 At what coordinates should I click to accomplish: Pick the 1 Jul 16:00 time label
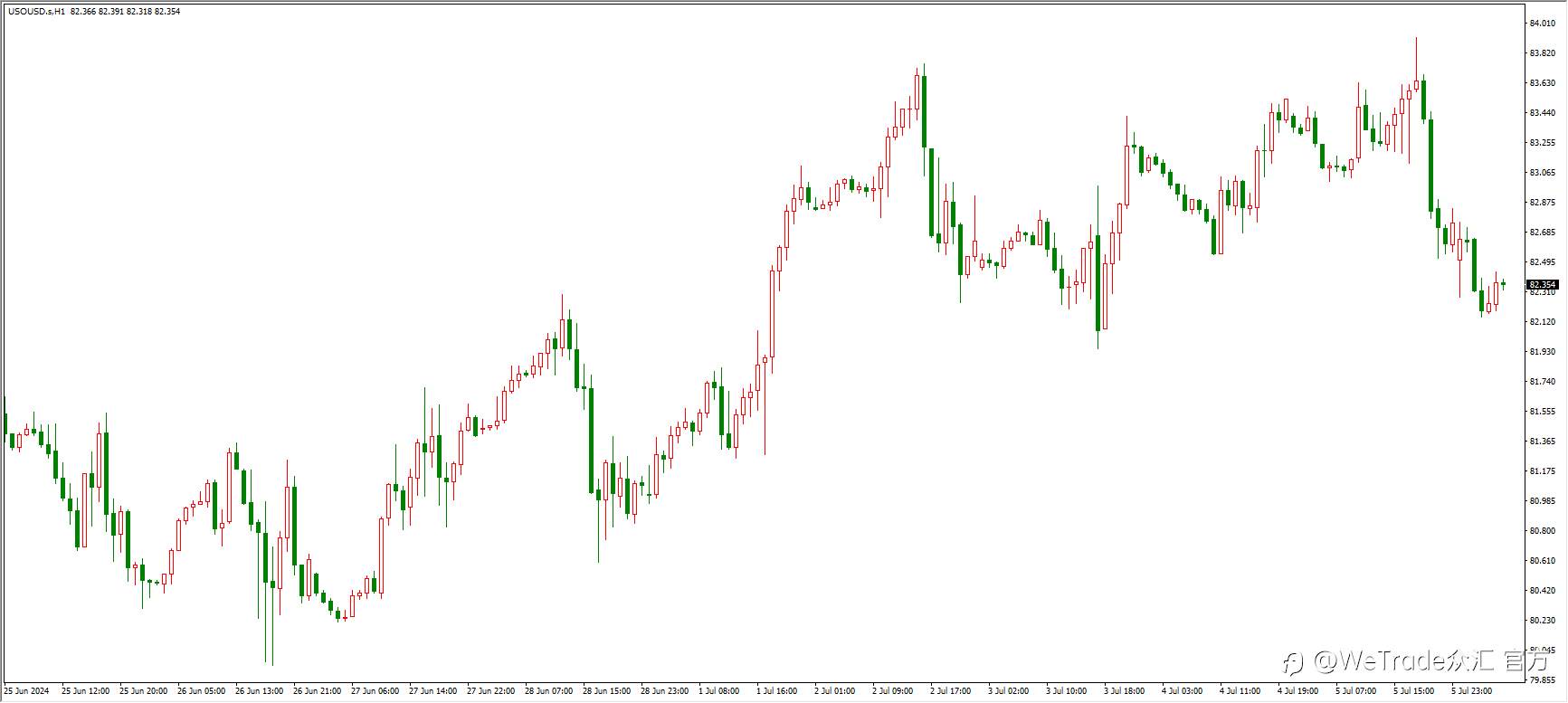[777, 691]
